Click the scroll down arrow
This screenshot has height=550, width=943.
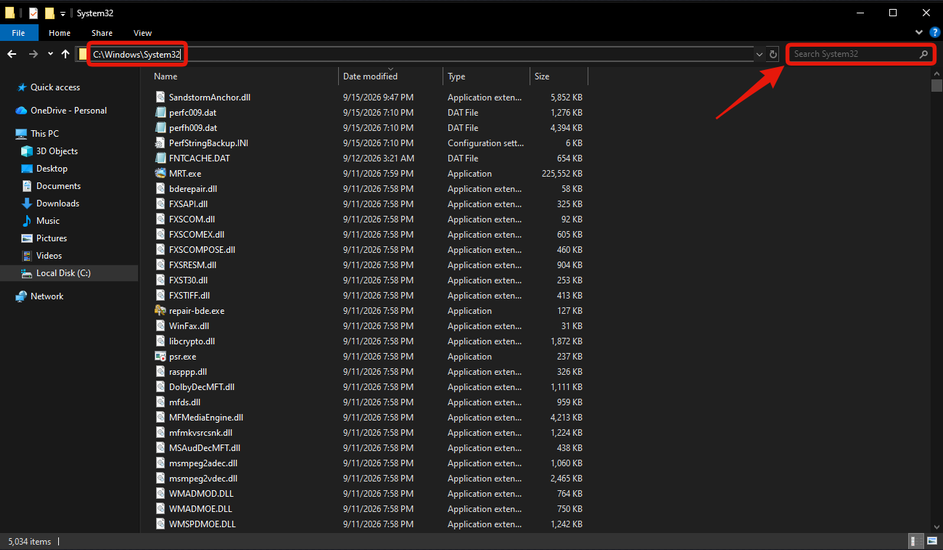pos(936,527)
